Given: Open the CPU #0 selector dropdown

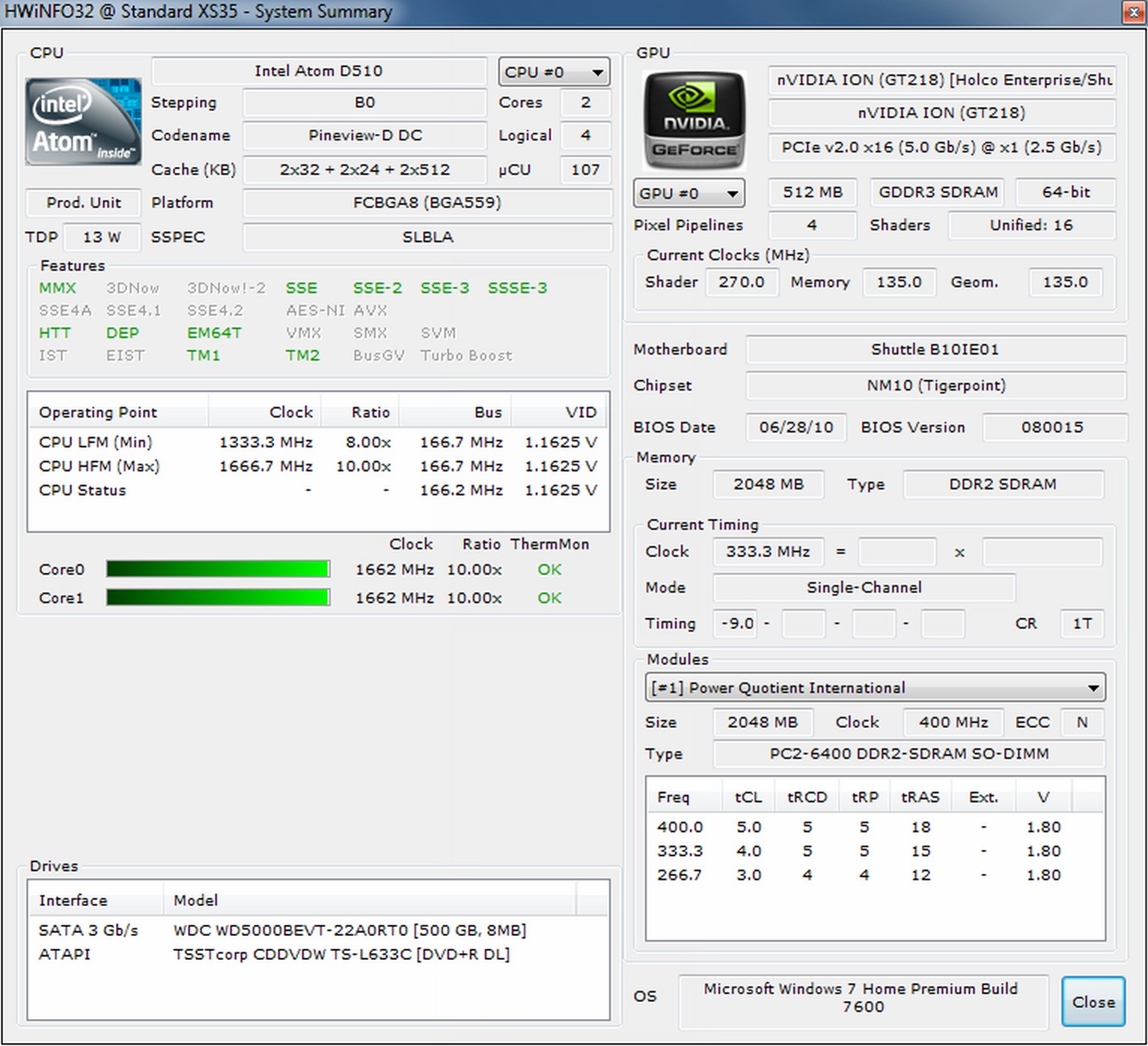Looking at the screenshot, I should point(554,73).
